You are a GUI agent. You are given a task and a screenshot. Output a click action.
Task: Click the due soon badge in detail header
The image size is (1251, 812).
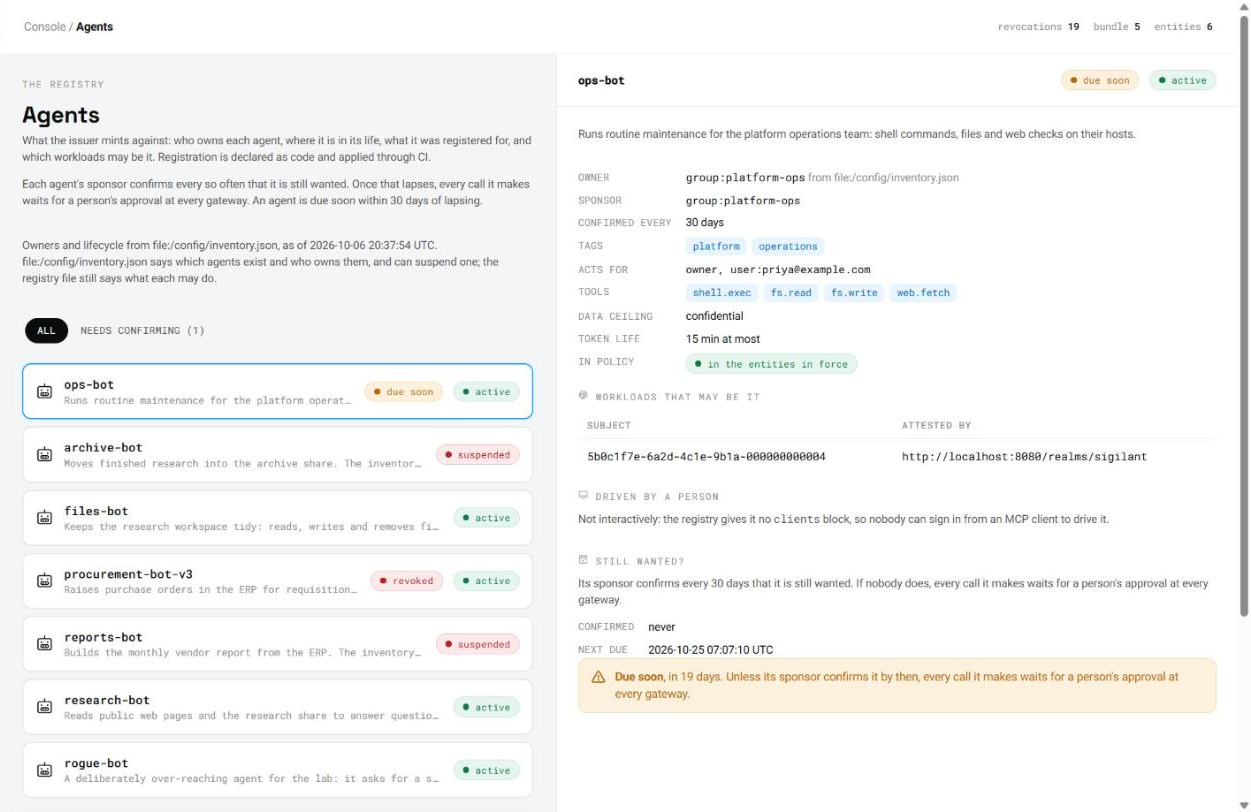(1100, 80)
